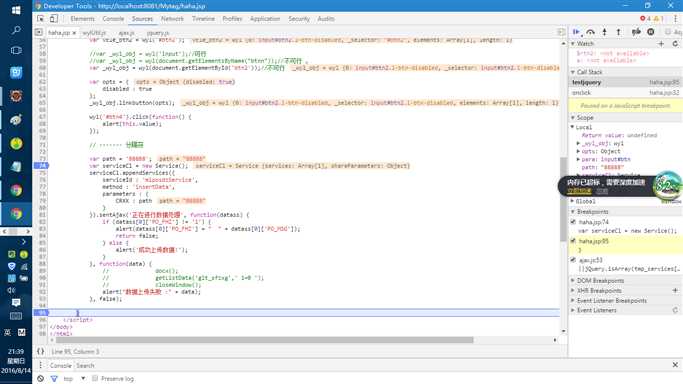The width and height of the screenshot is (683, 384).
Task: Pretty print the source with braces icon
Action: coord(41,351)
